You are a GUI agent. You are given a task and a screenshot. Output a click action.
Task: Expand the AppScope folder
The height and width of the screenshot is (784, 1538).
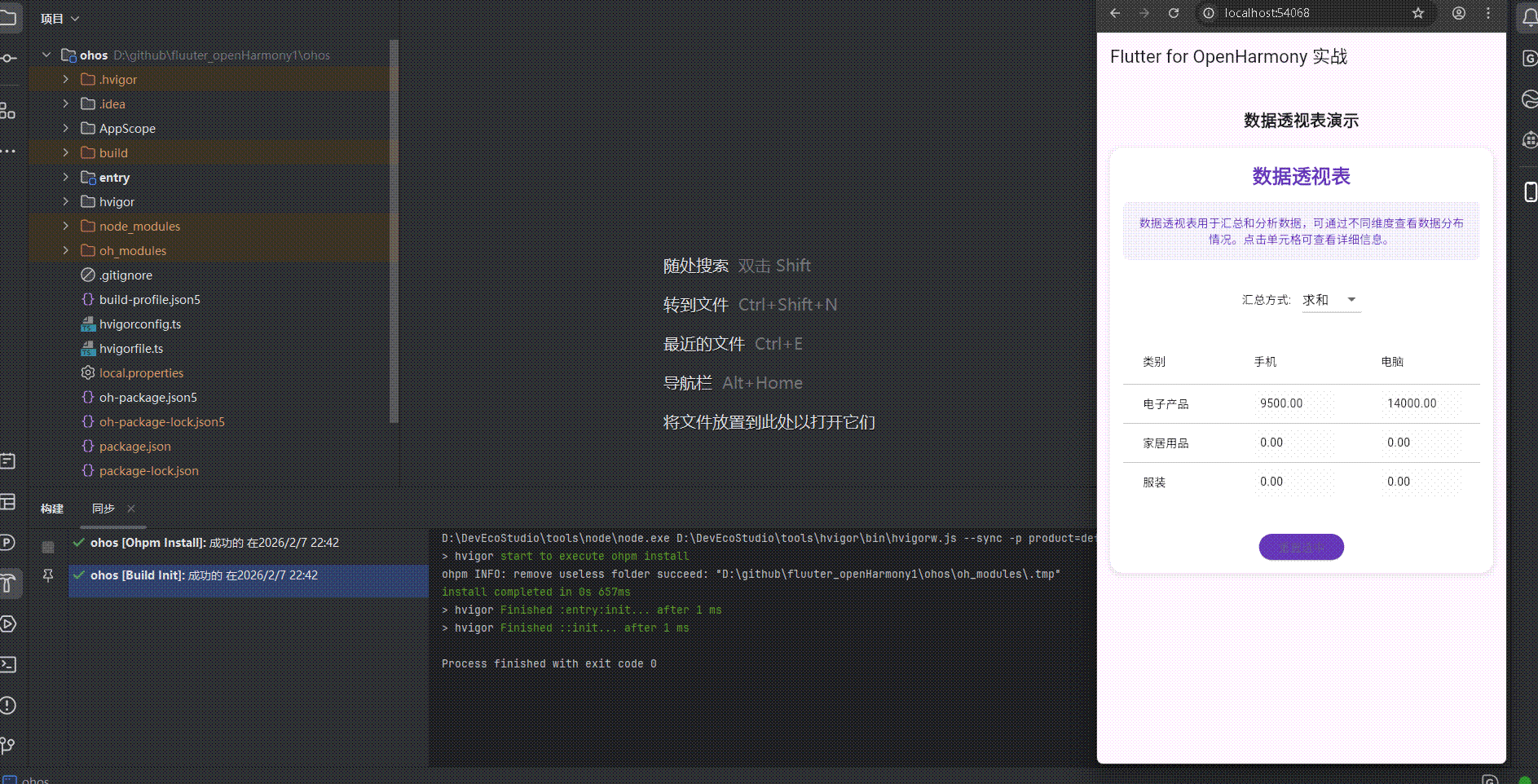coord(66,128)
